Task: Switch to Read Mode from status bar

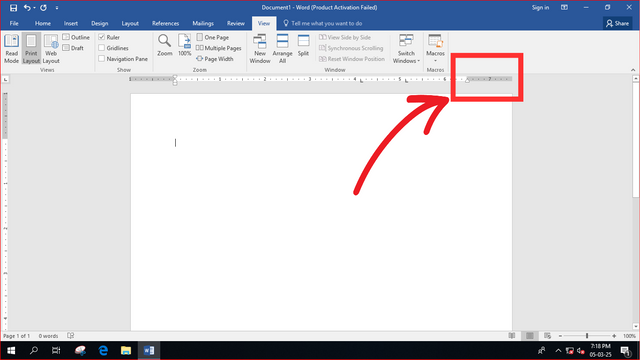Action: point(512,336)
